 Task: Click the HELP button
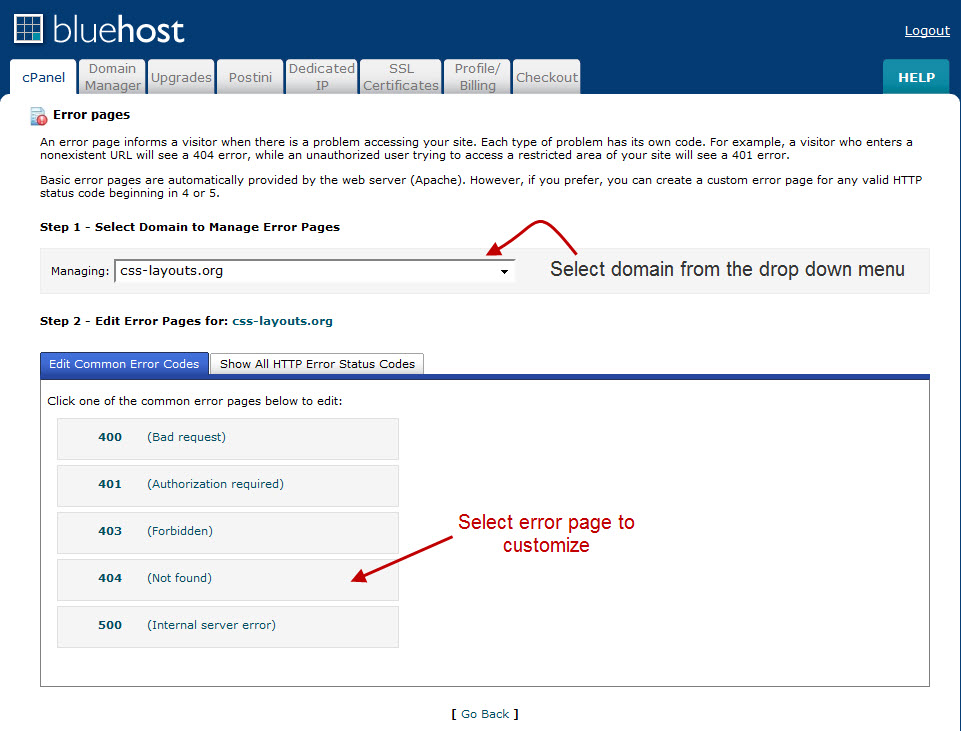point(916,77)
